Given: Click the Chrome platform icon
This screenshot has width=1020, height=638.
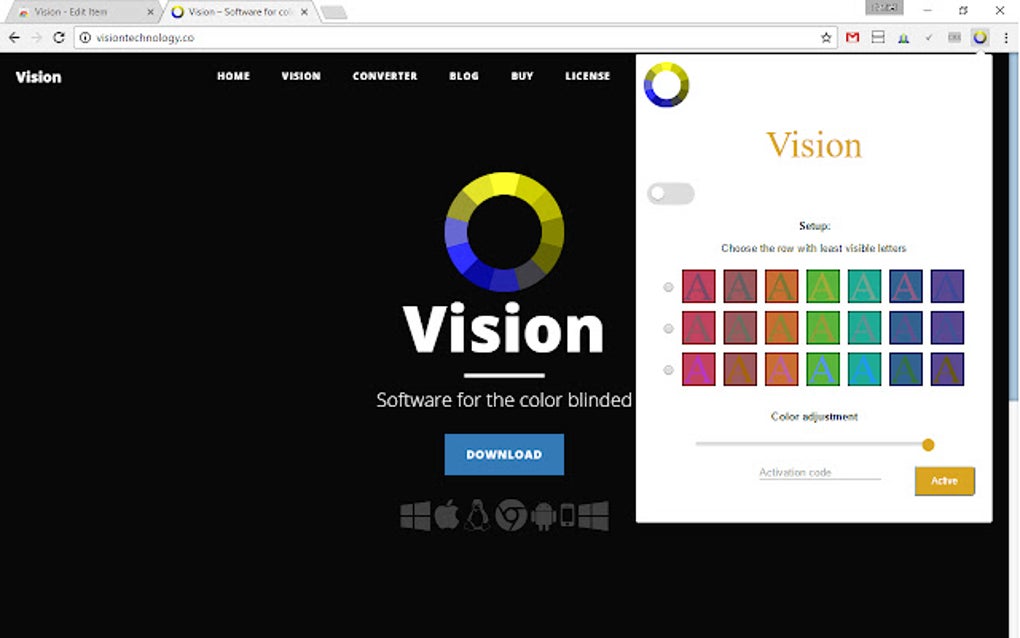Looking at the screenshot, I should [511, 516].
